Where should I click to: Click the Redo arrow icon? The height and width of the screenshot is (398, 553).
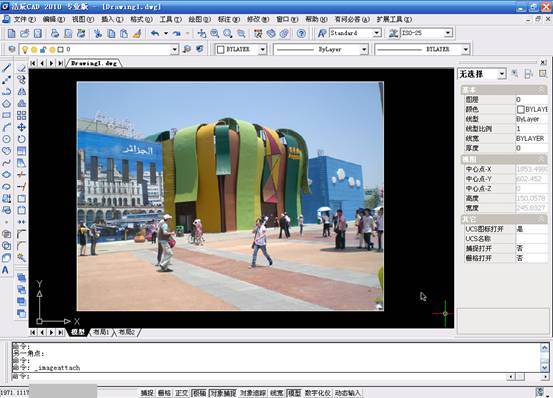click(x=176, y=33)
